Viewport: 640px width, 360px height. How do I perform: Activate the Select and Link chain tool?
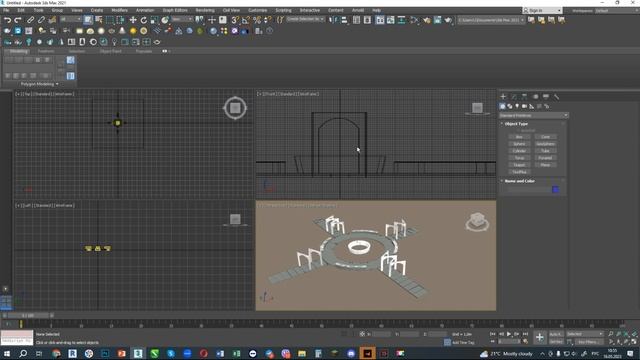pyautogui.click(x=31, y=20)
